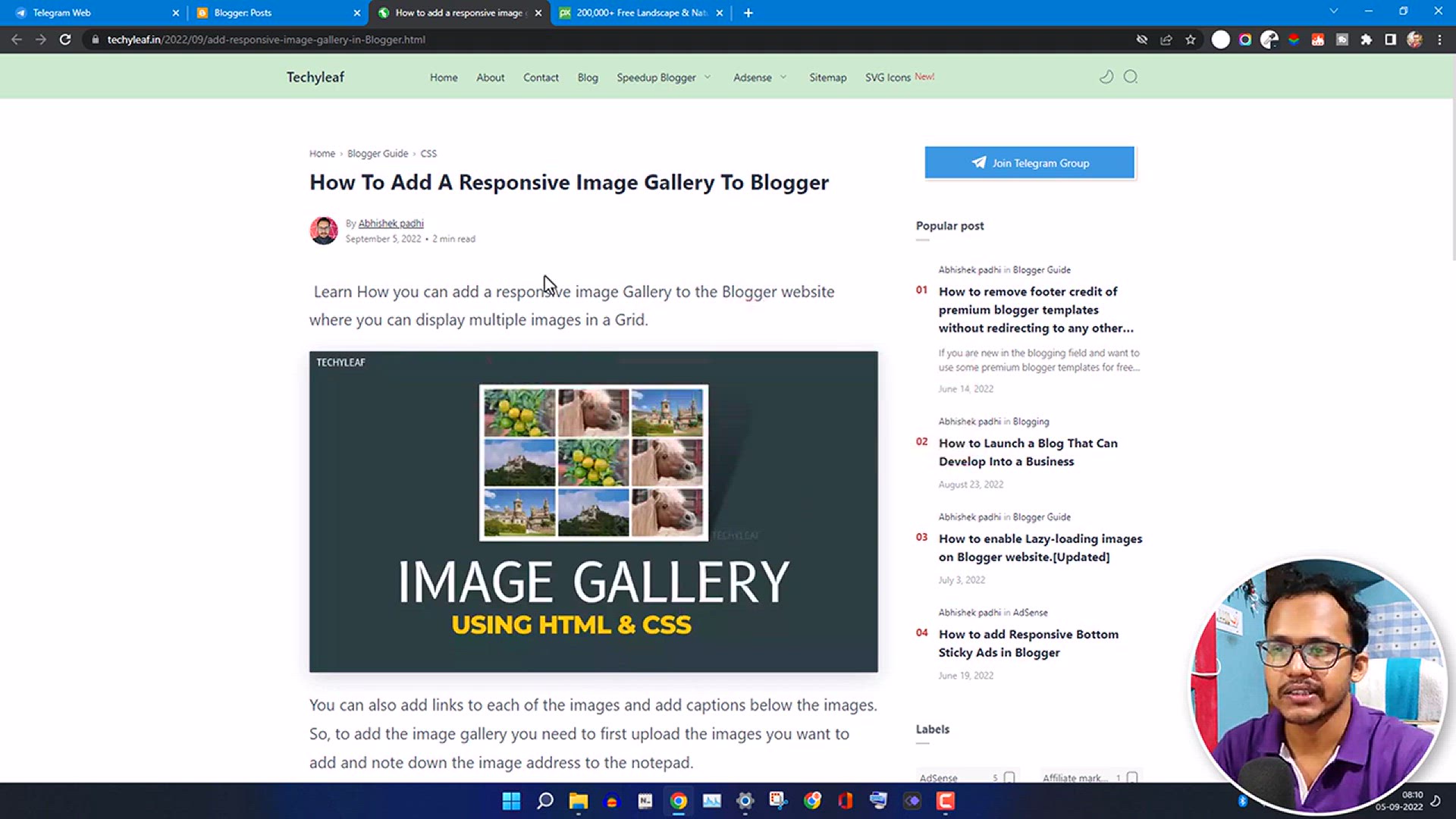The image size is (1456, 819).
Task: Open the Windows Start menu
Action: pos(512,801)
